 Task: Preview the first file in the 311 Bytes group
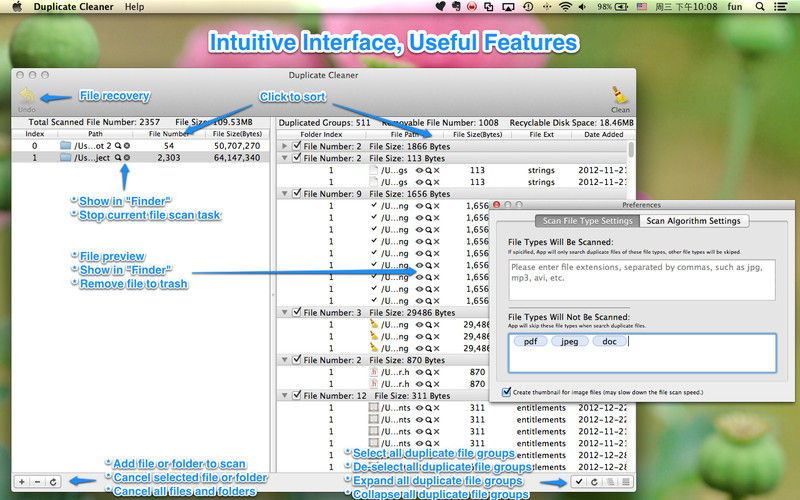419,408
